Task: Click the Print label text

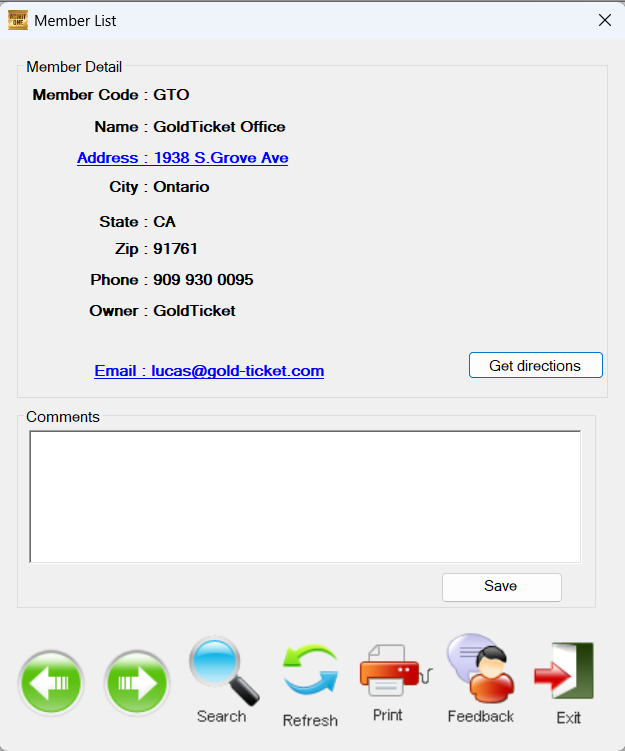Action: [387, 715]
